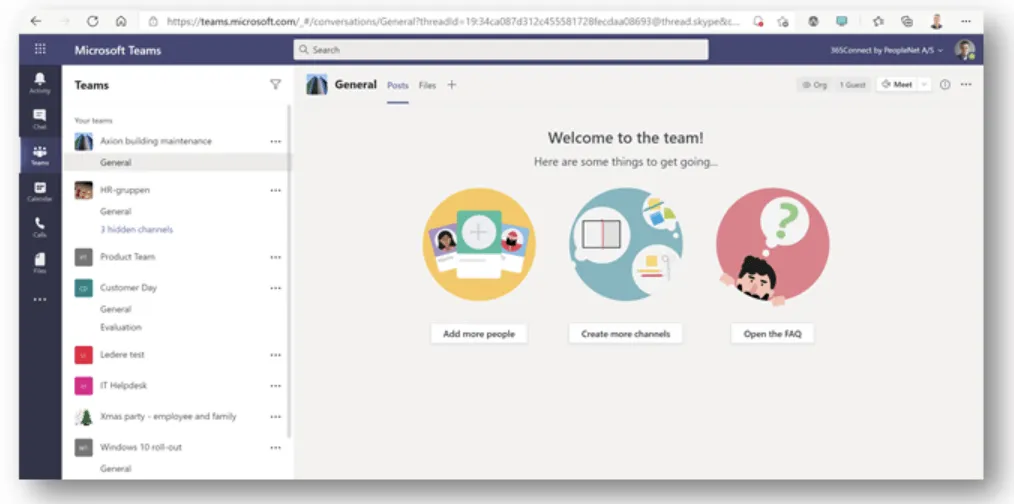Open the IT Helpdesk team
This screenshot has height=504, width=1014.
coord(124,386)
